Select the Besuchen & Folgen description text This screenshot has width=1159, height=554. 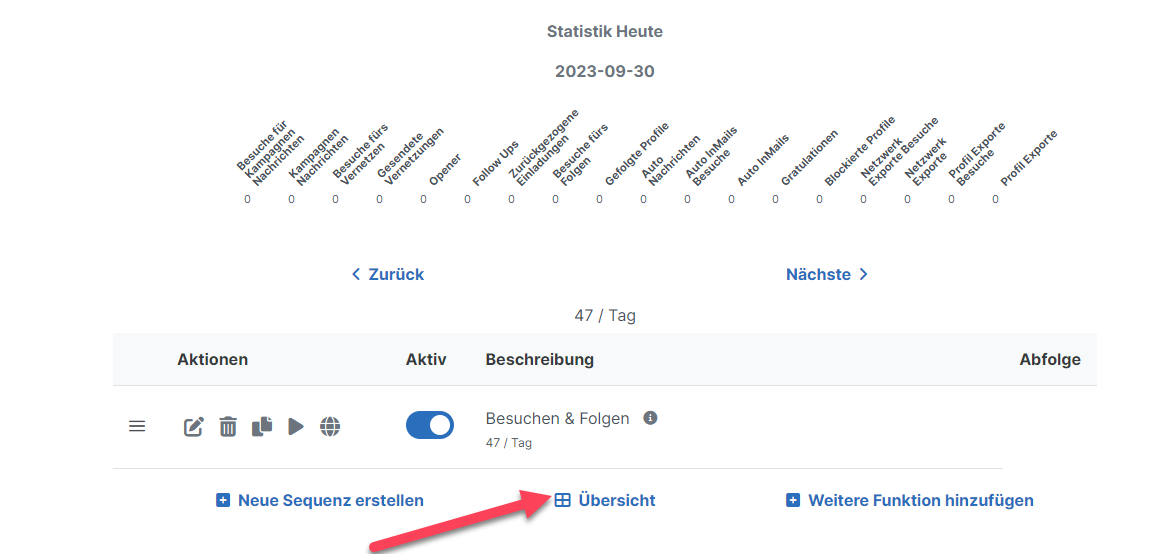click(557, 418)
